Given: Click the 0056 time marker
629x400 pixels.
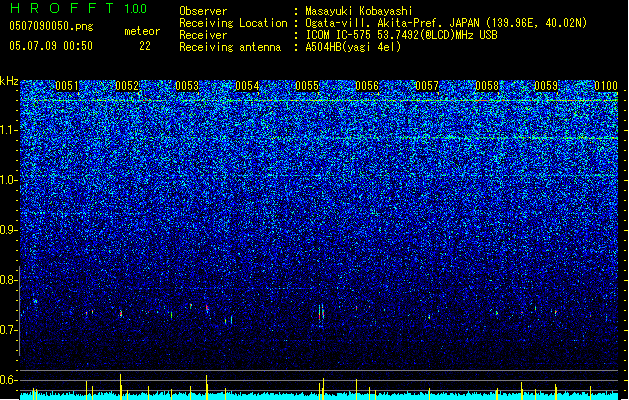Looking at the screenshot, I should pos(367,86).
